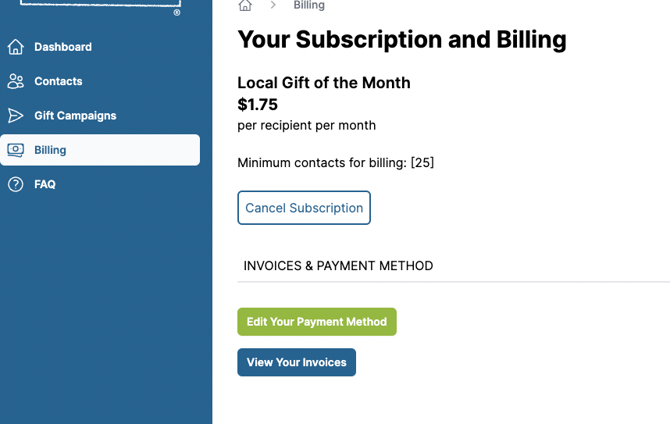Screen dimensions: 670x424
Task: Click the Local Gift of the Month plan name
Action: click(324, 83)
